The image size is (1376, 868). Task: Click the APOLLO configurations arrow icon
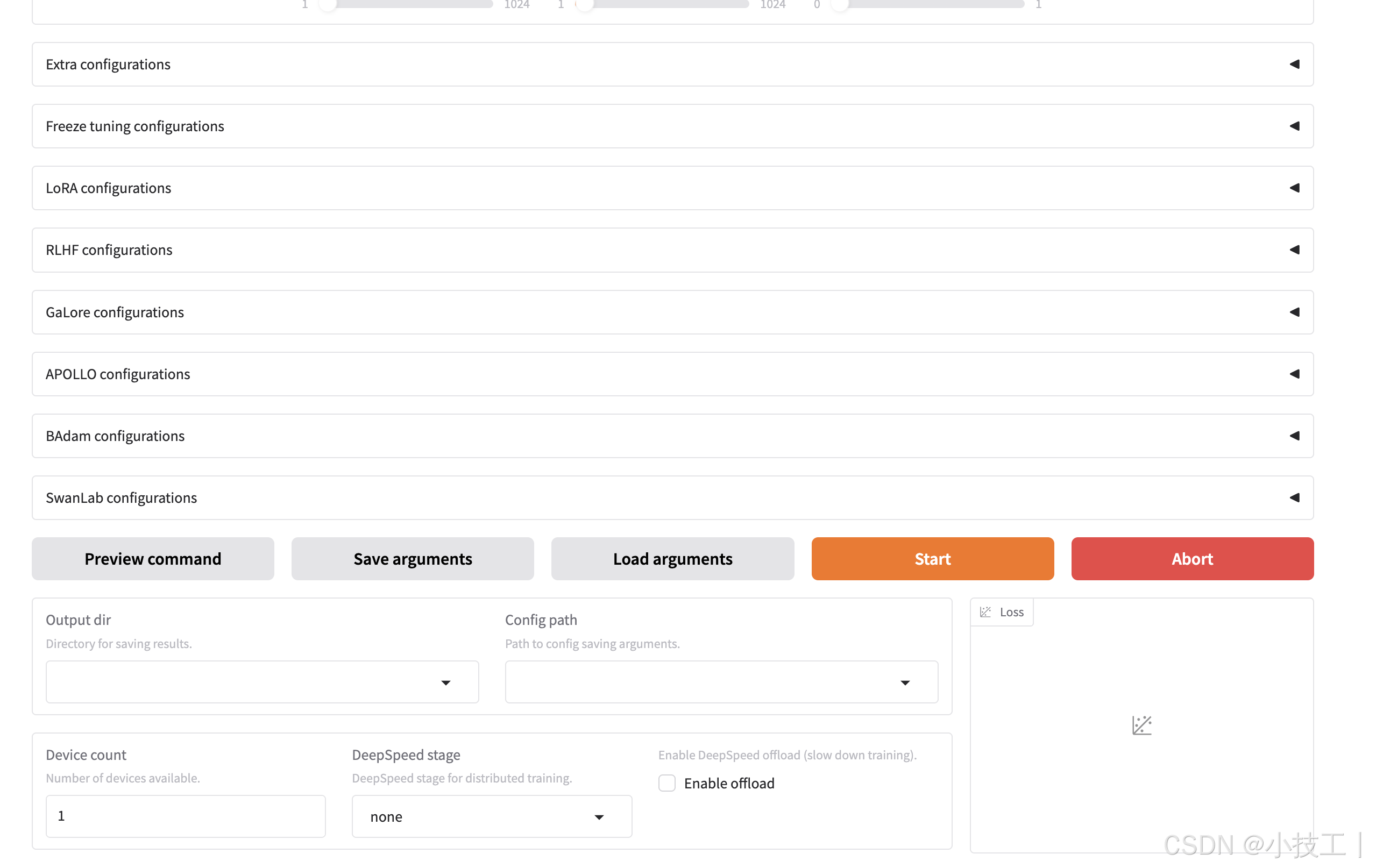1294,374
